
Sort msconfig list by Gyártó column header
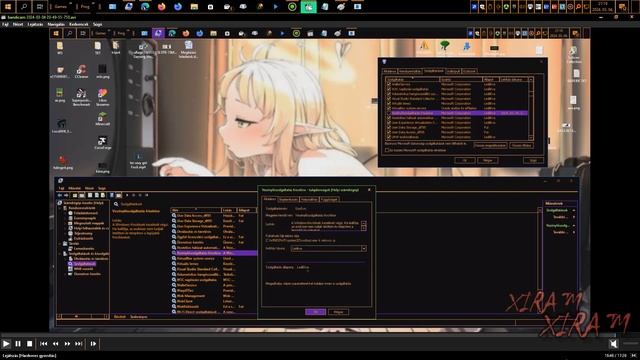coord(461,80)
